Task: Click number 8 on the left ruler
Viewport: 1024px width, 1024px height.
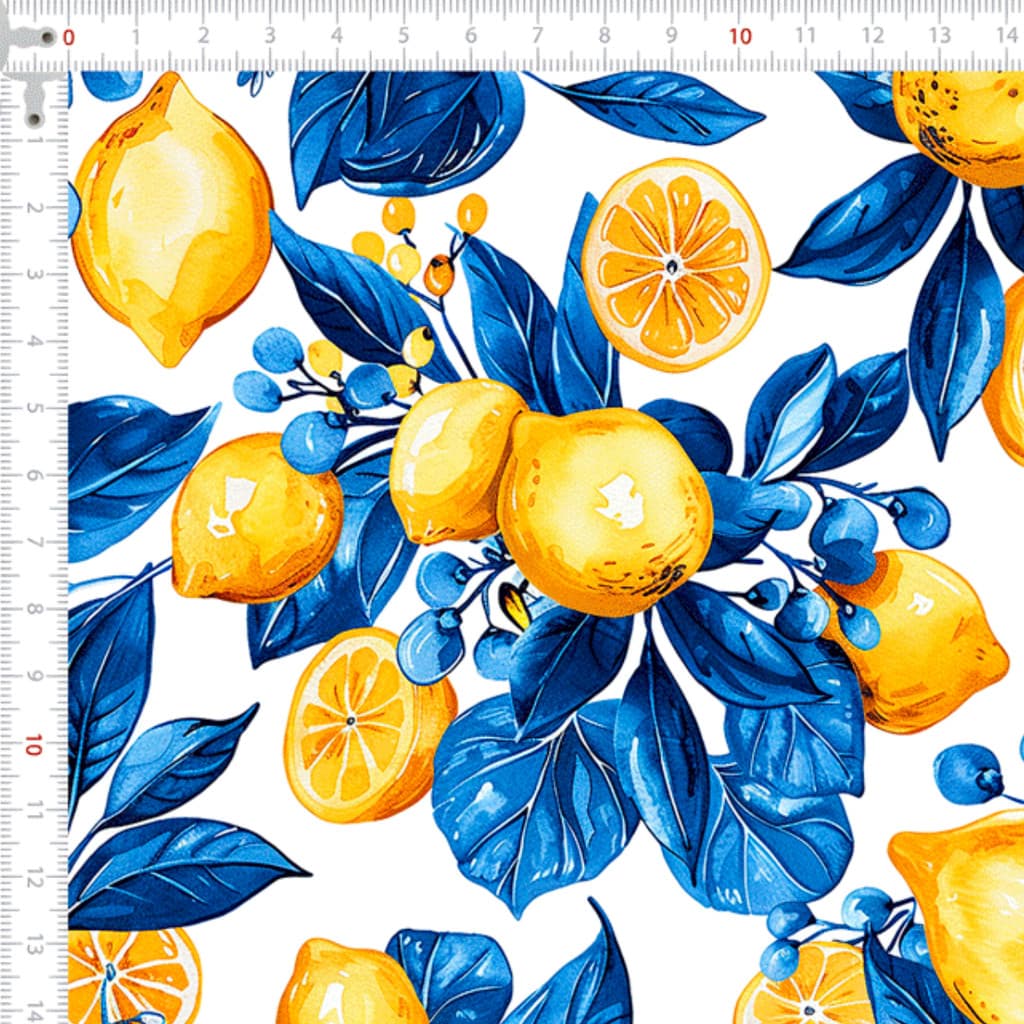Action: point(34,609)
